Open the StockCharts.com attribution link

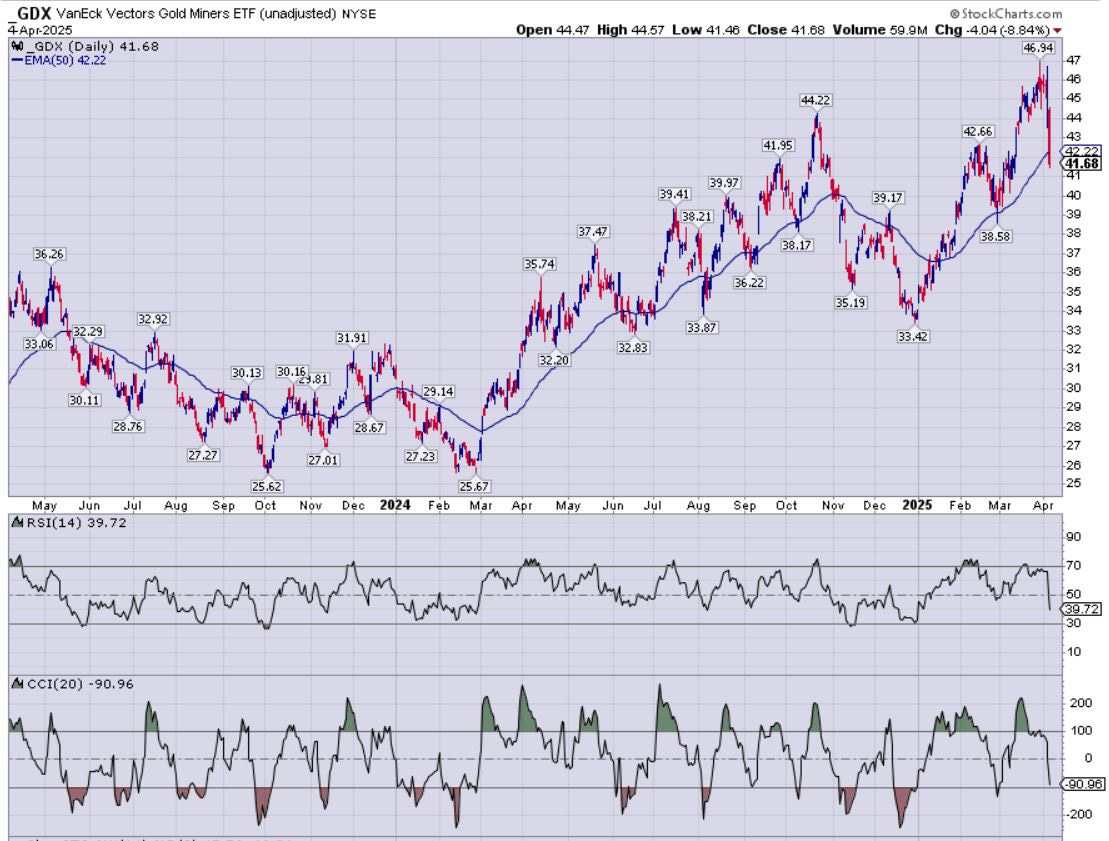[1005, 13]
